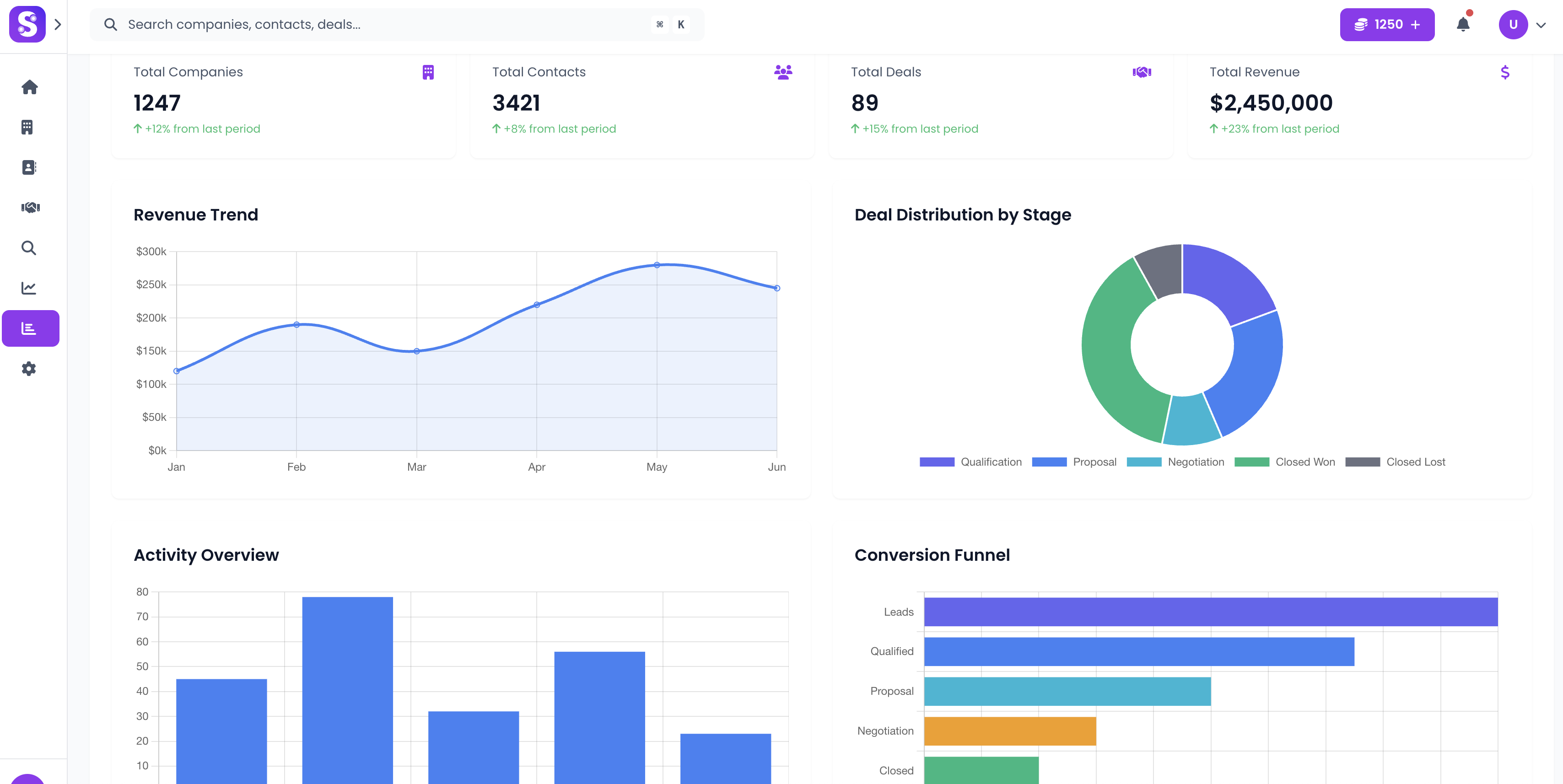Click the search companies, contacts, deals field
The height and width of the screenshot is (784, 1563).
[x=364, y=24]
